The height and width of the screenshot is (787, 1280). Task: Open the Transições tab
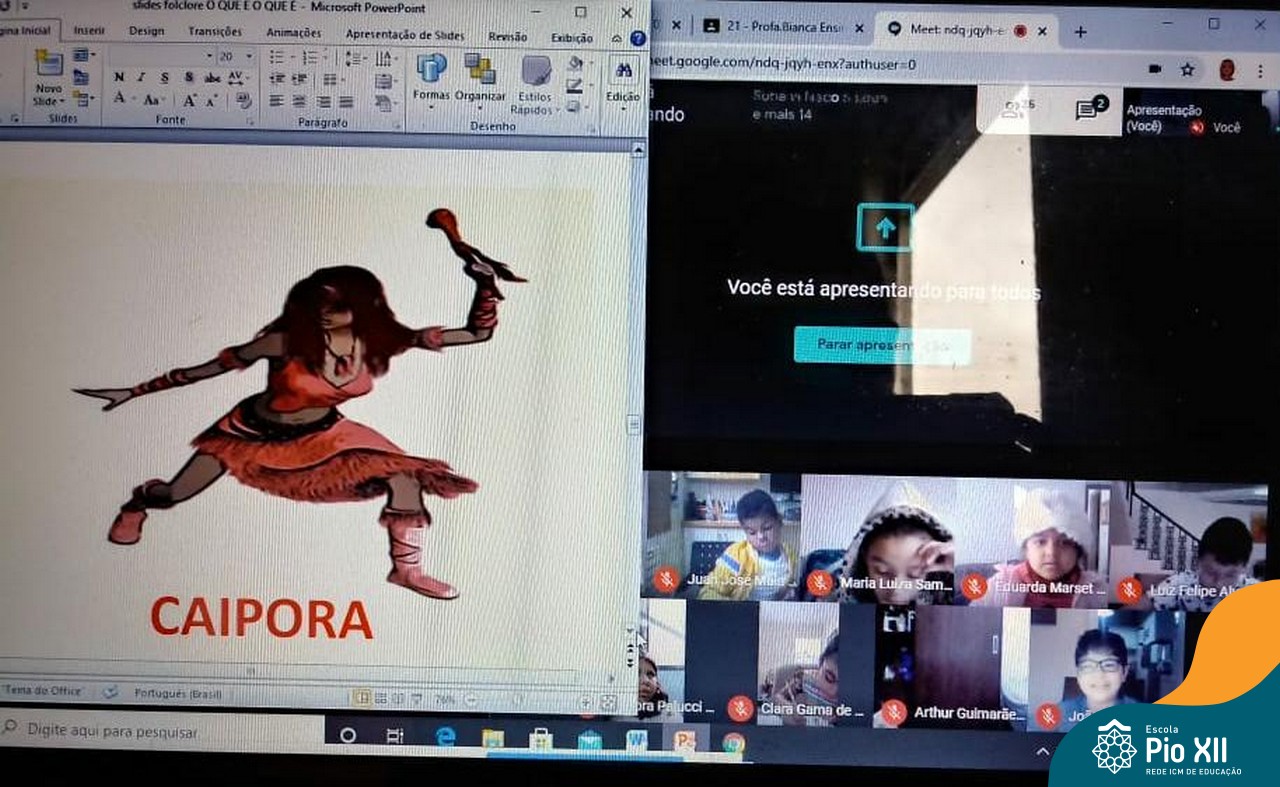pos(215,32)
